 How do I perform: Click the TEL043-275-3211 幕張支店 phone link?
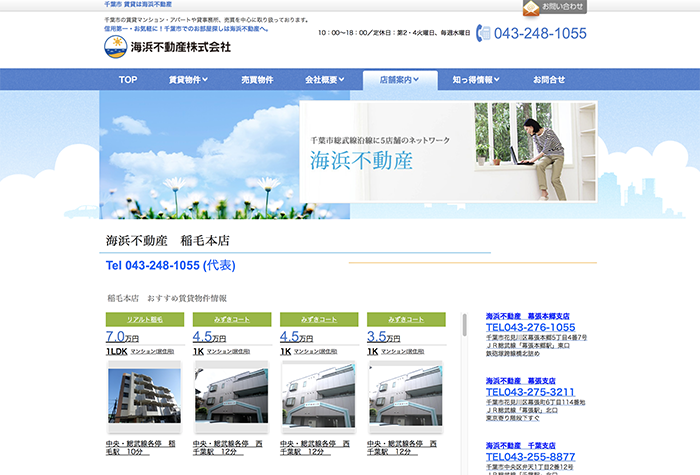(530, 392)
